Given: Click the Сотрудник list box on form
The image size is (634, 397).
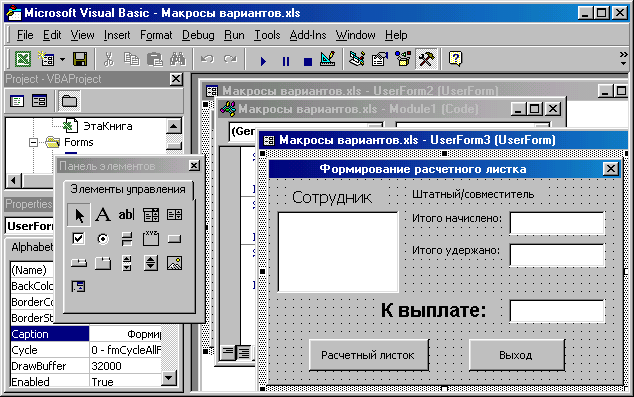Looking at the screenshot, I should [x=338, y=251].
